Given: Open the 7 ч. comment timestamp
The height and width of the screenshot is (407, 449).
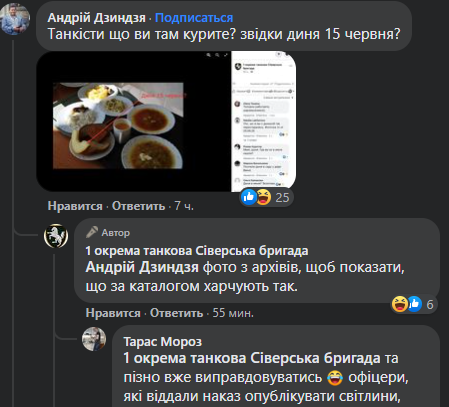Looking at the screenshot, I should (184, 206).
